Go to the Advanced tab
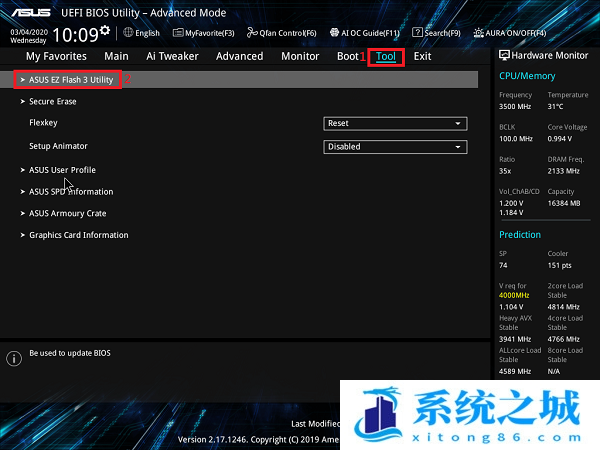This screenshot has width=600, height=450. (x=240, y=56)
